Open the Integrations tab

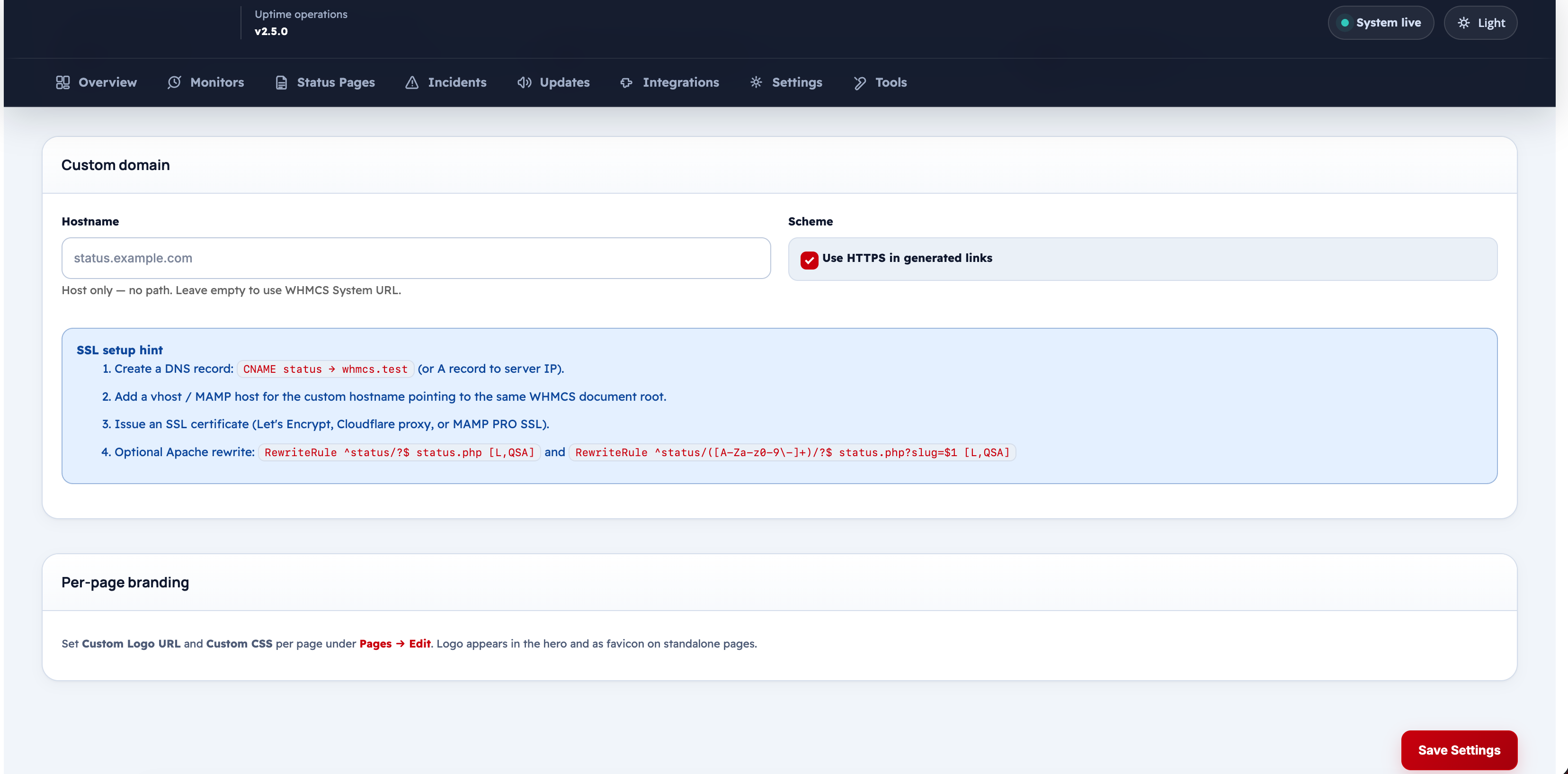669,82
